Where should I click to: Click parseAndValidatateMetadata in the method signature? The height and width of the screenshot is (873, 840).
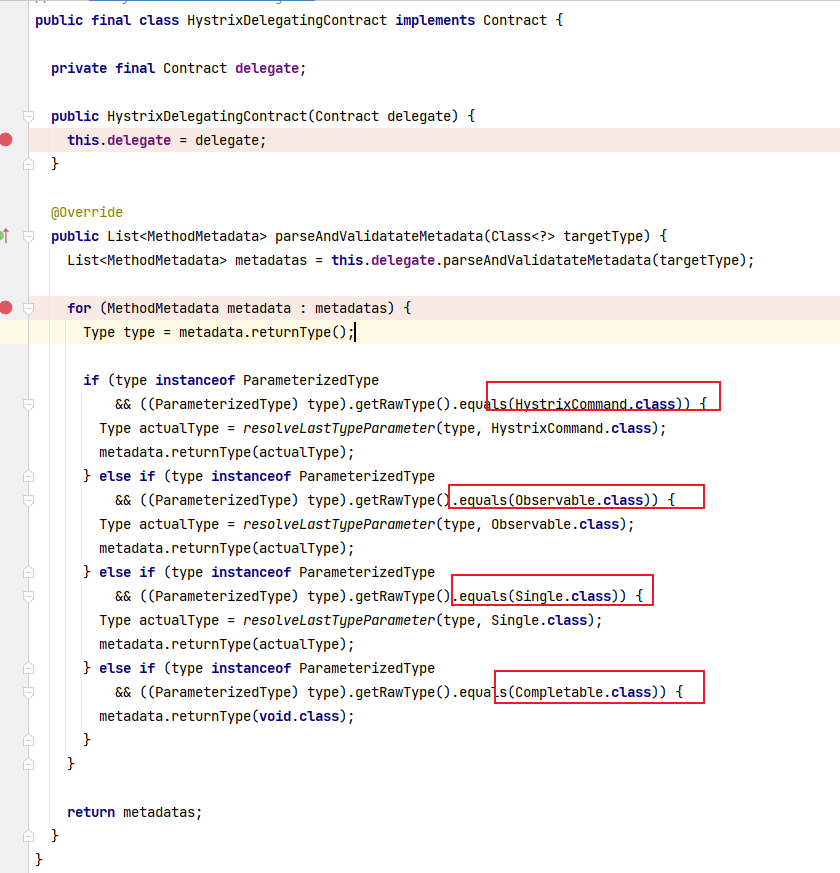pos(379,236)
